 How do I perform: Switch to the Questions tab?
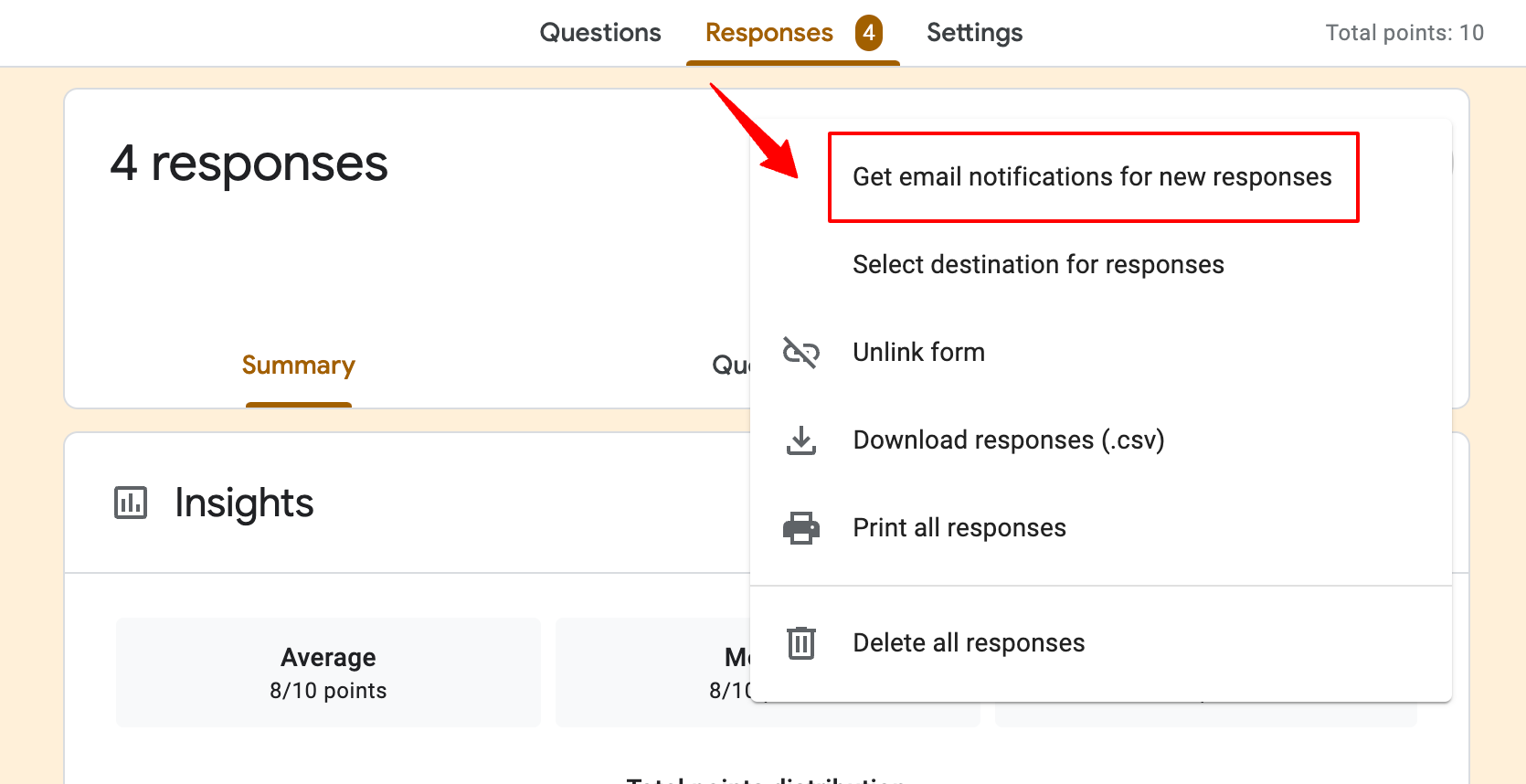point(600,32)
